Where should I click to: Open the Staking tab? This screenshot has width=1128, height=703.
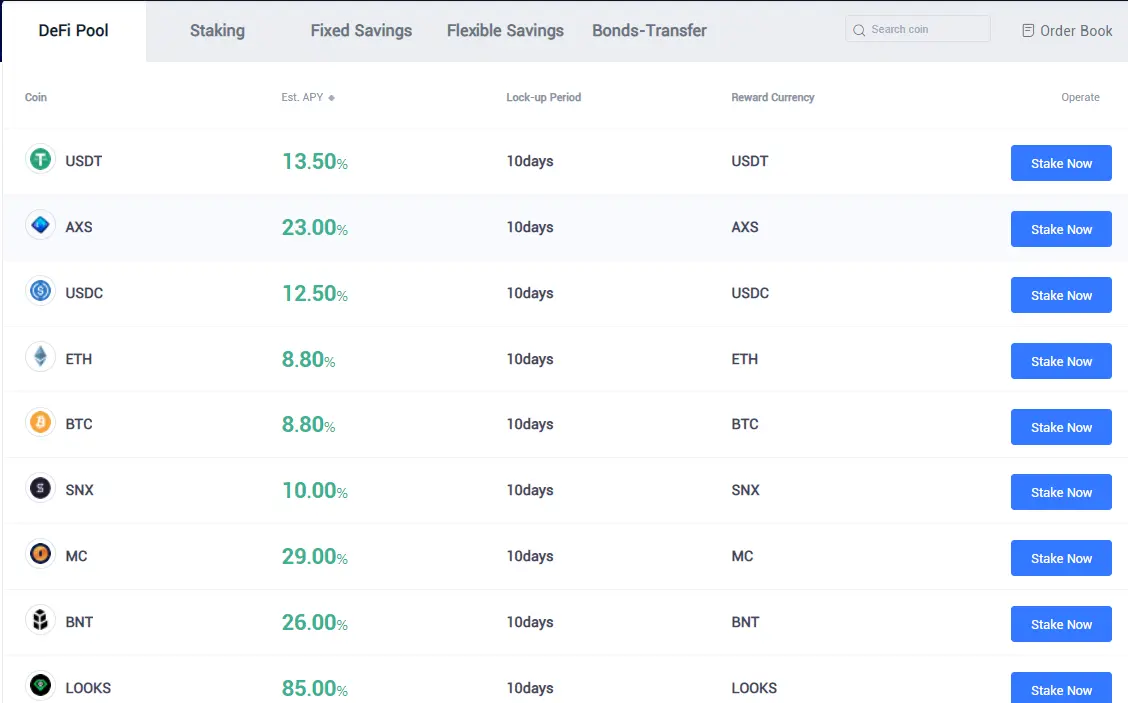tap(217, 31)
